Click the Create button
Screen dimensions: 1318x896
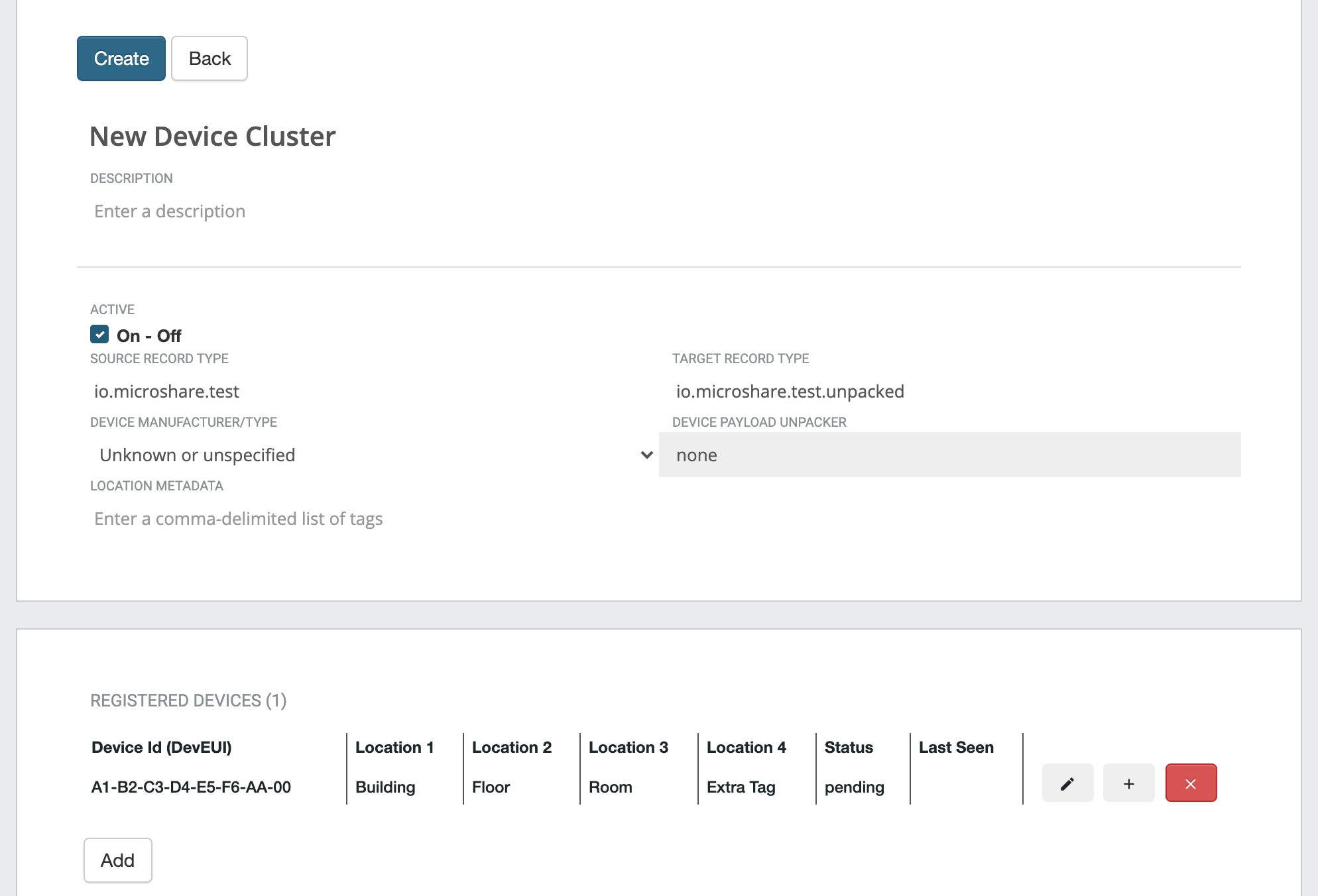coord(121,58)
